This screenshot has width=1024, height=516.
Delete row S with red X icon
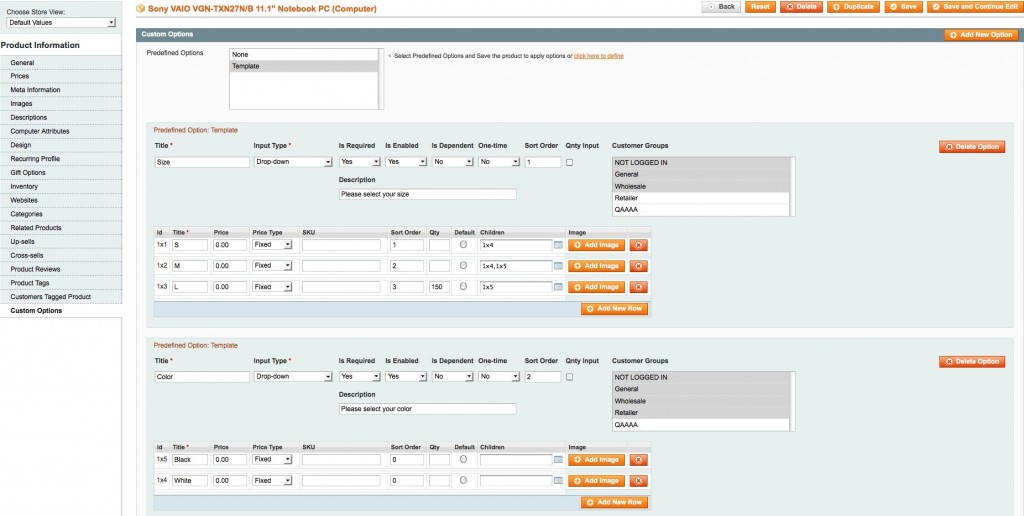point(638,245)
